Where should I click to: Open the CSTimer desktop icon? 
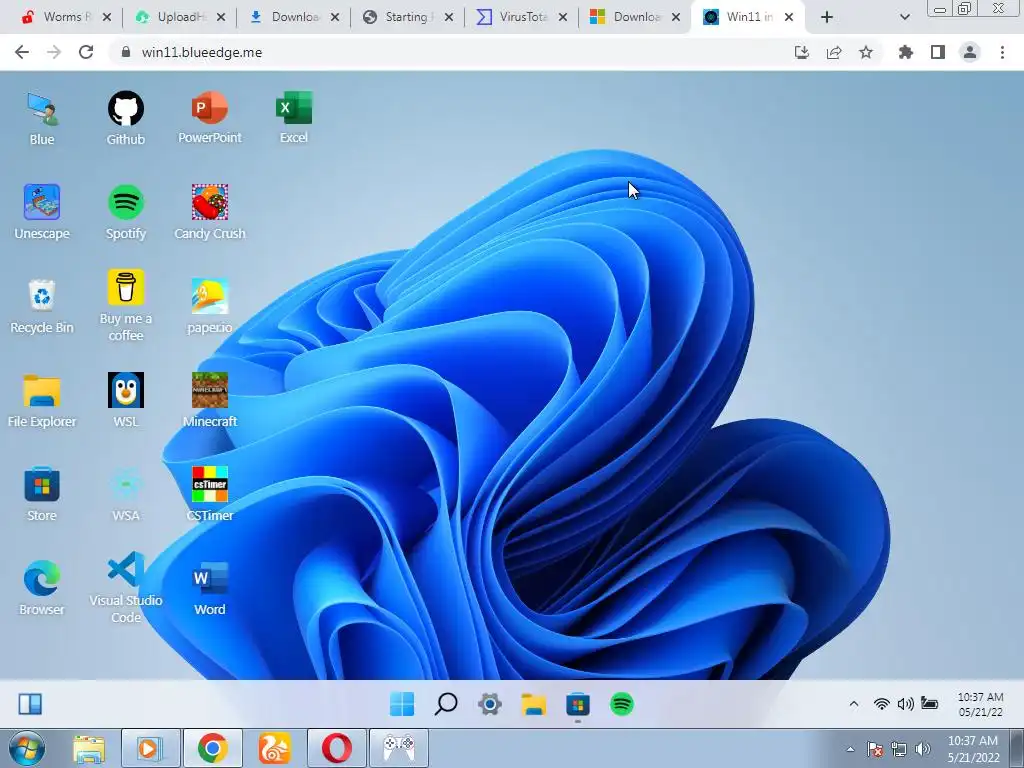210,494
